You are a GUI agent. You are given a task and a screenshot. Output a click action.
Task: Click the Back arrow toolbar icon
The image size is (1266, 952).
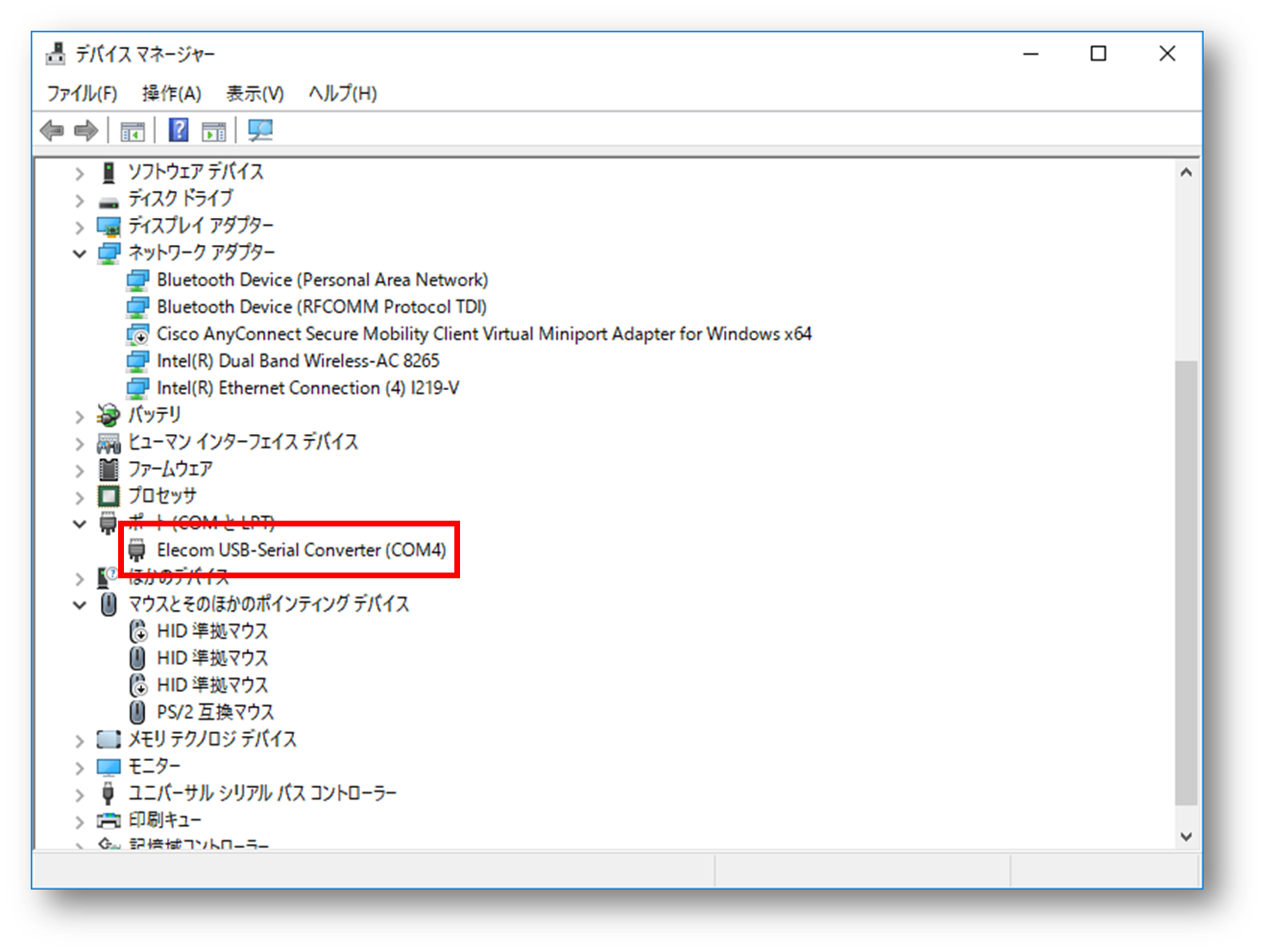[52, 130]
